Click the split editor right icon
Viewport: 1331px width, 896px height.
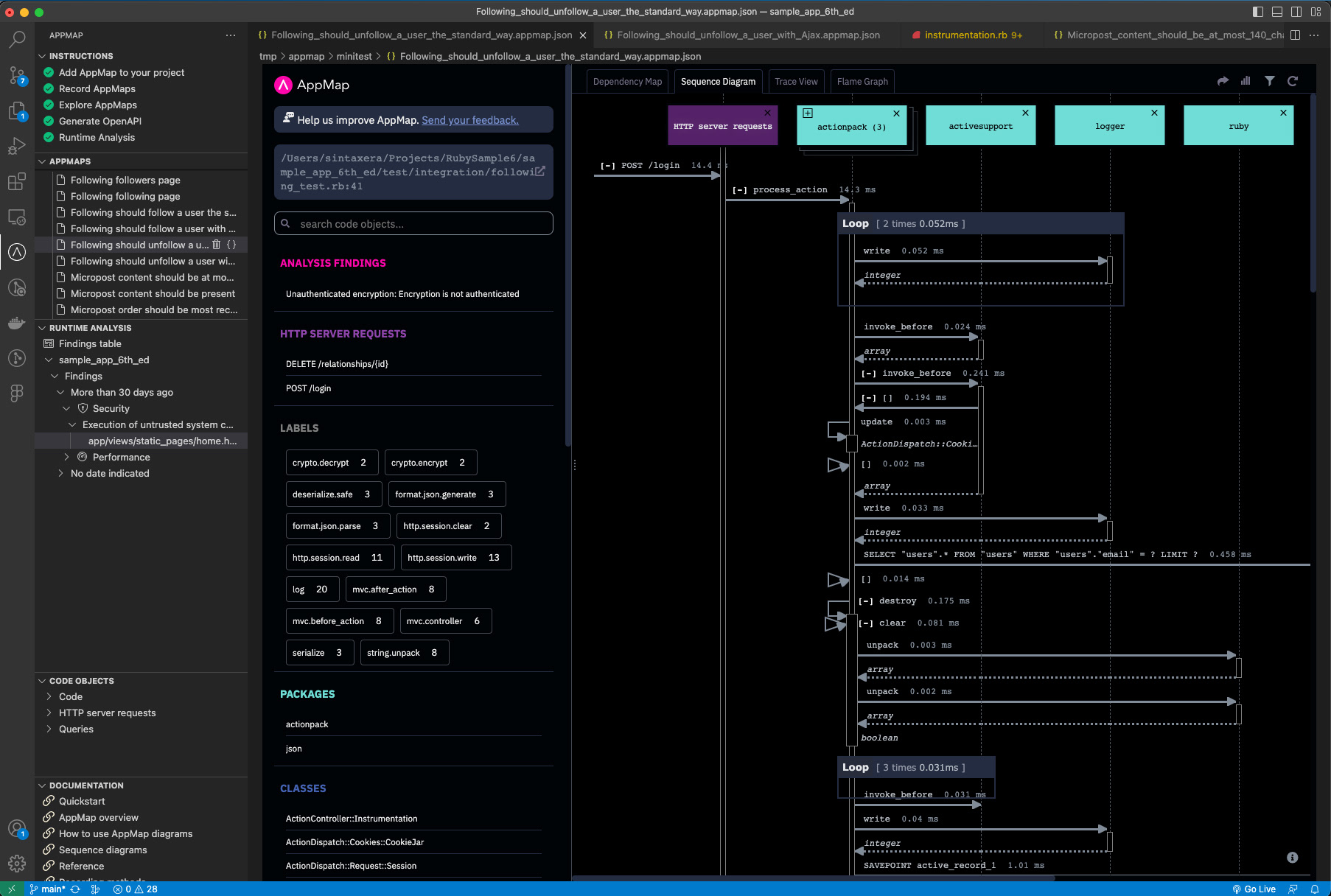coord(1295,35)
